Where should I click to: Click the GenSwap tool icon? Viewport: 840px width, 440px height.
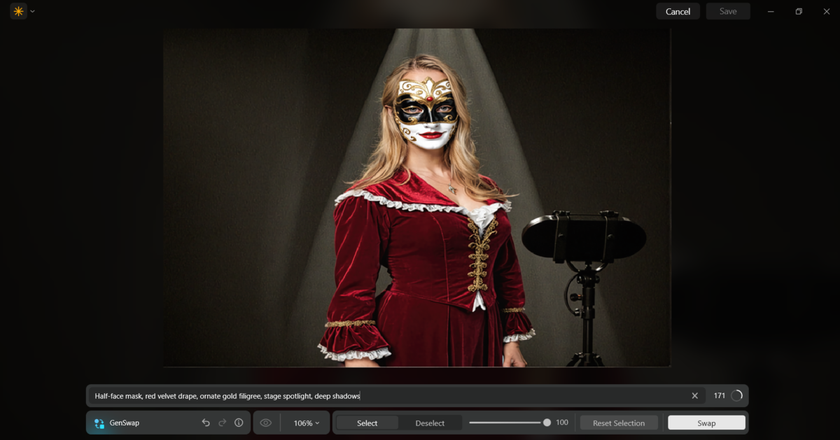pyautogui.click(x=99, y=423)
